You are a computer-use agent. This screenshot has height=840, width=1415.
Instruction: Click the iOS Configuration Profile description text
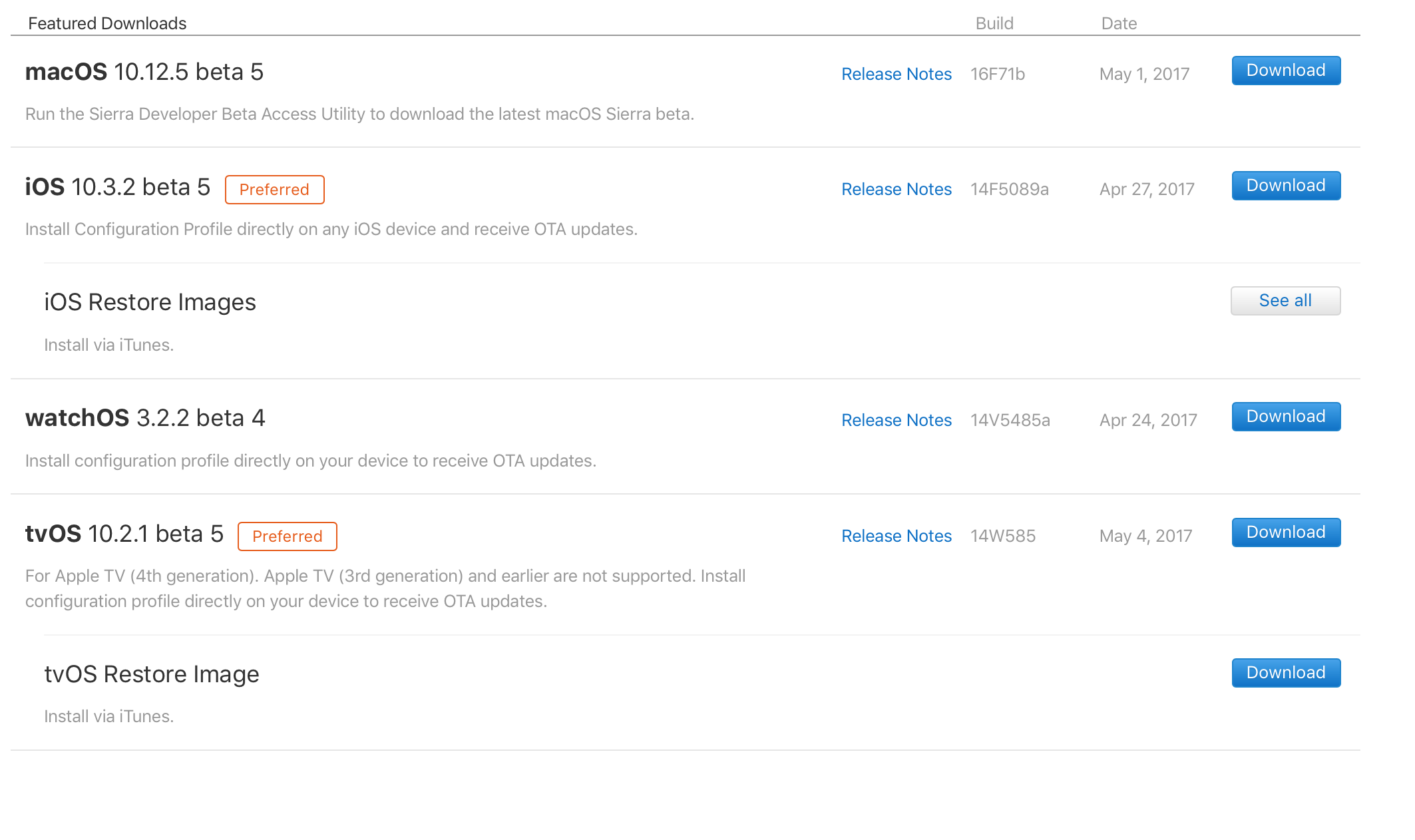click(x=331, y=229)
